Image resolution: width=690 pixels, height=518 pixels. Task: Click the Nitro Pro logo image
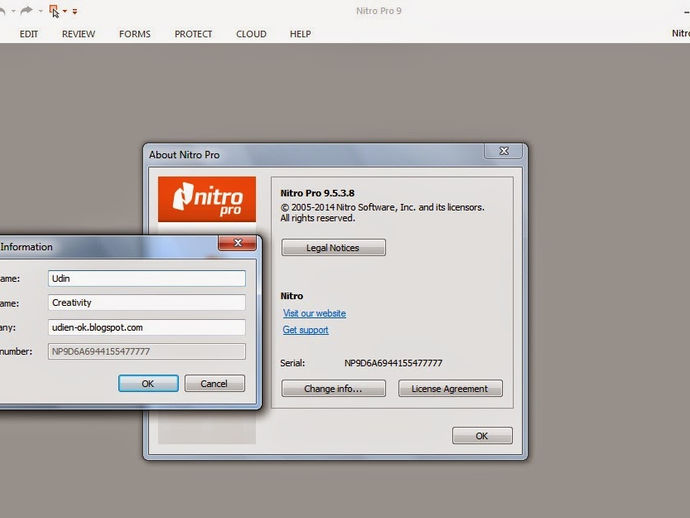coord(207,199)
